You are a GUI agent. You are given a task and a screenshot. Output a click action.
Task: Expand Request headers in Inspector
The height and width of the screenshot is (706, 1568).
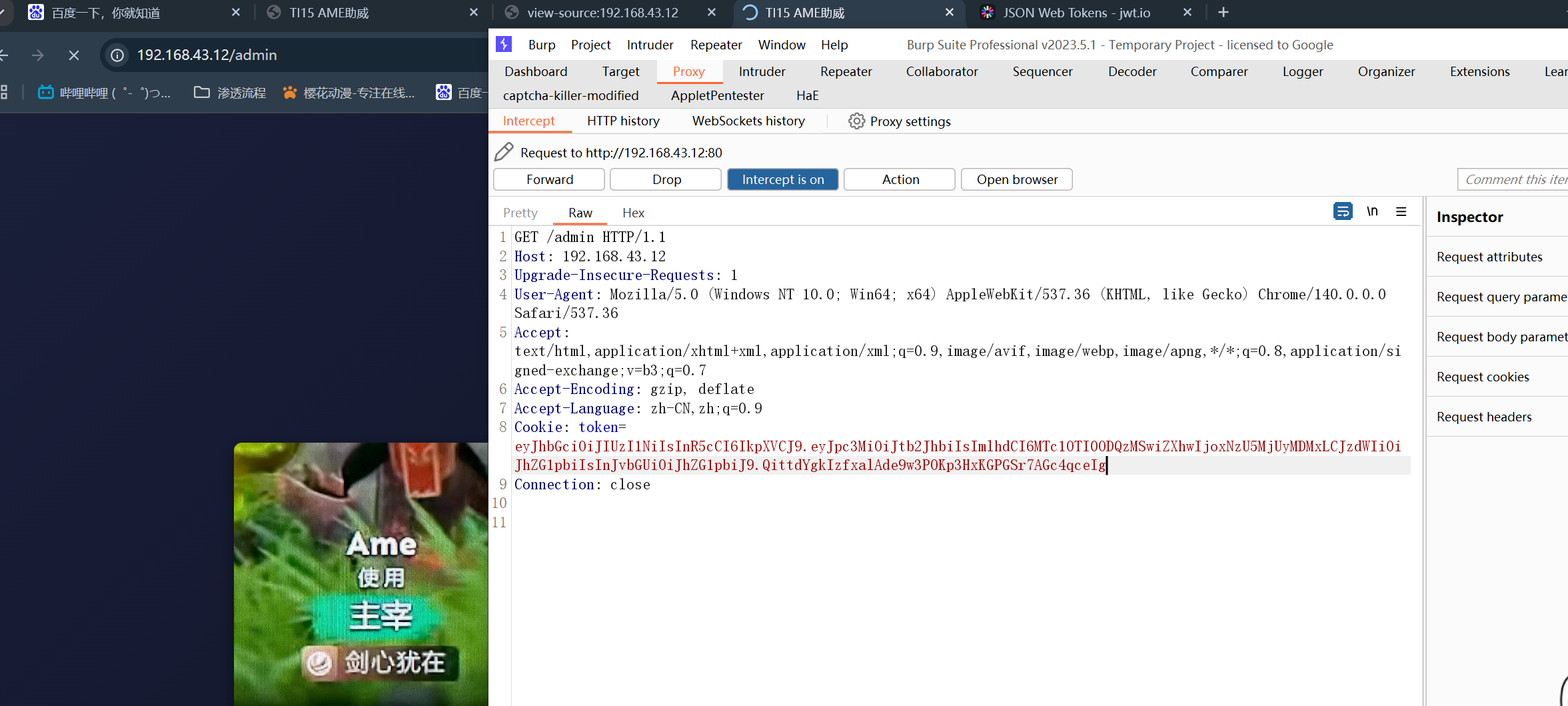[1497, 417]
